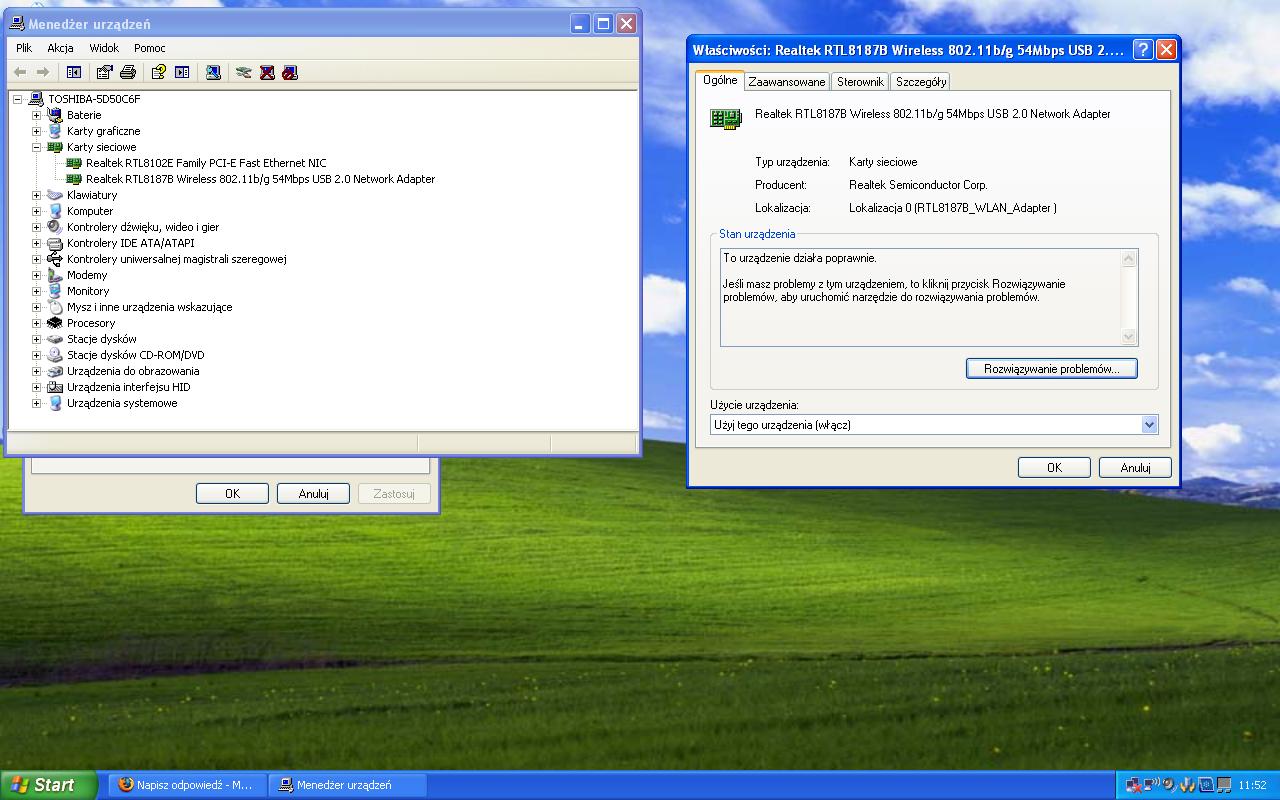The width and height of the screenshot is (1280, 800).
Task: Click OK in the Realtek properties dialog
Action: click(x=1054, y=467)
